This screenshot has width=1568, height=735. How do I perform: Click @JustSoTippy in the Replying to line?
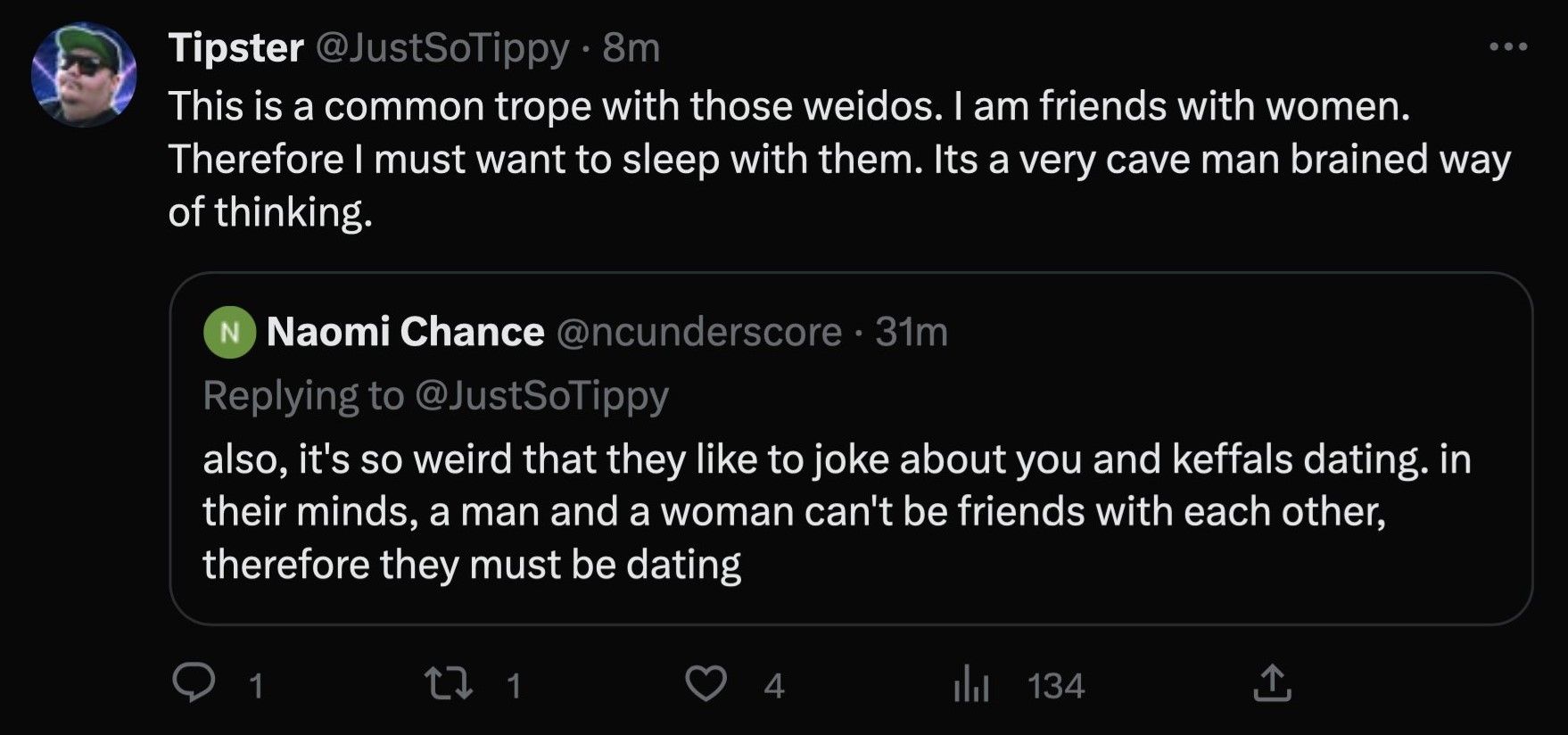point(542,395)
